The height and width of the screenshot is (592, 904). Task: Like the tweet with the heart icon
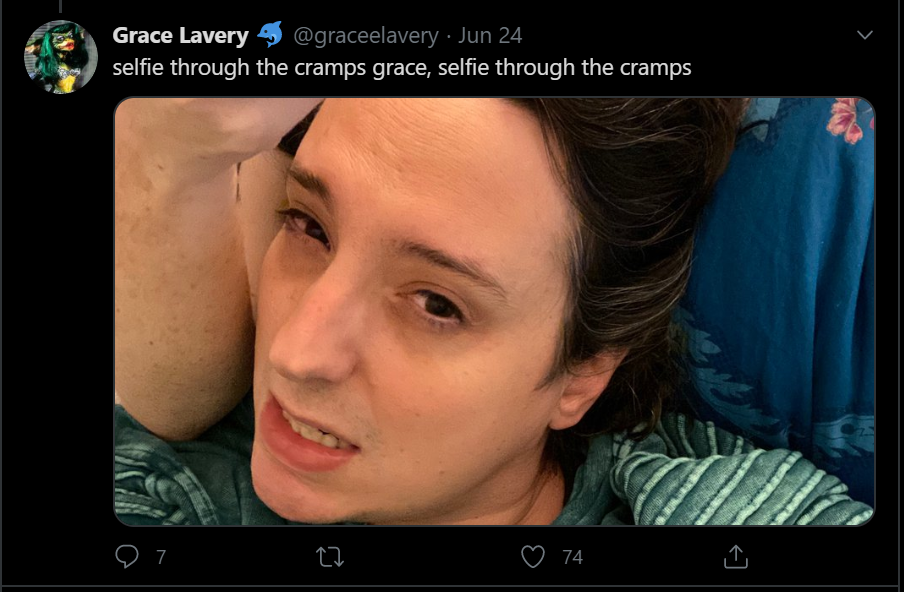[533, 556]
